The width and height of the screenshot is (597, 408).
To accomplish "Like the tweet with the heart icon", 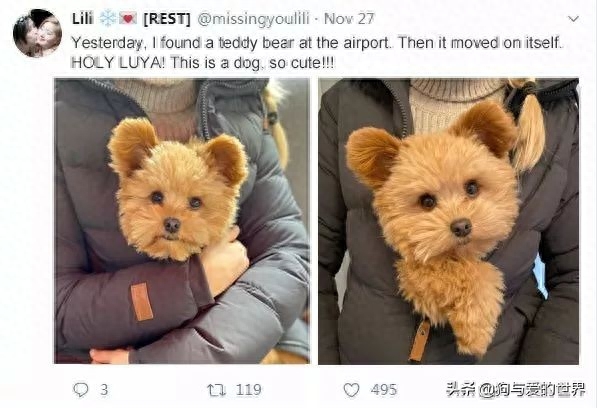I will point(351,390).
